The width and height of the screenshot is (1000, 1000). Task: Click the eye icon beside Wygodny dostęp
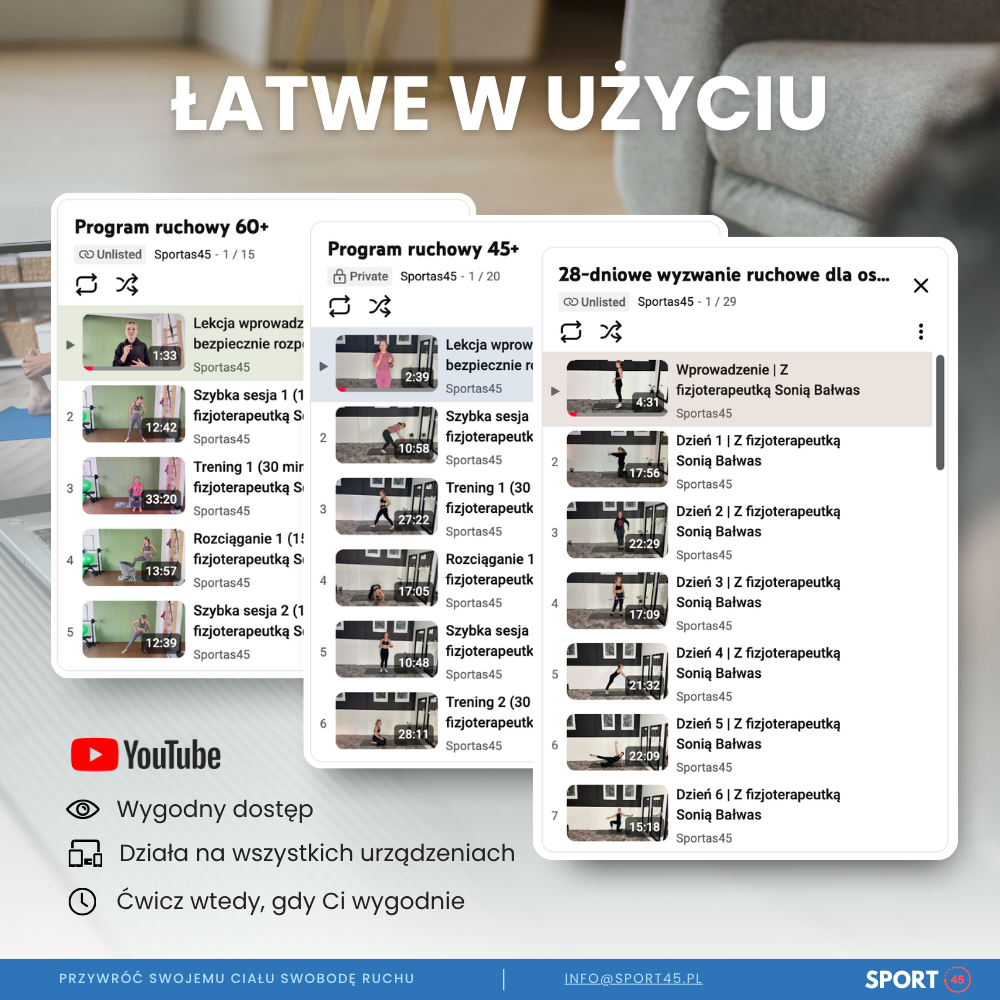[83, 809]
